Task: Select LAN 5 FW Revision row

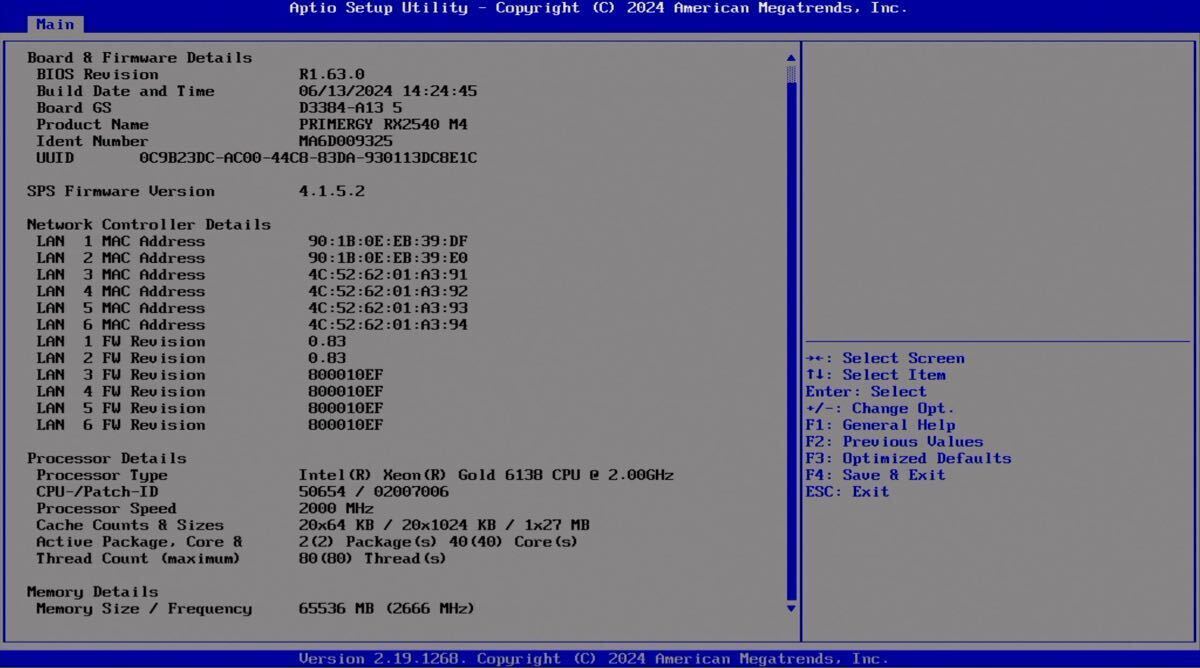Action: pyautogui.click(x=210, y=408)
